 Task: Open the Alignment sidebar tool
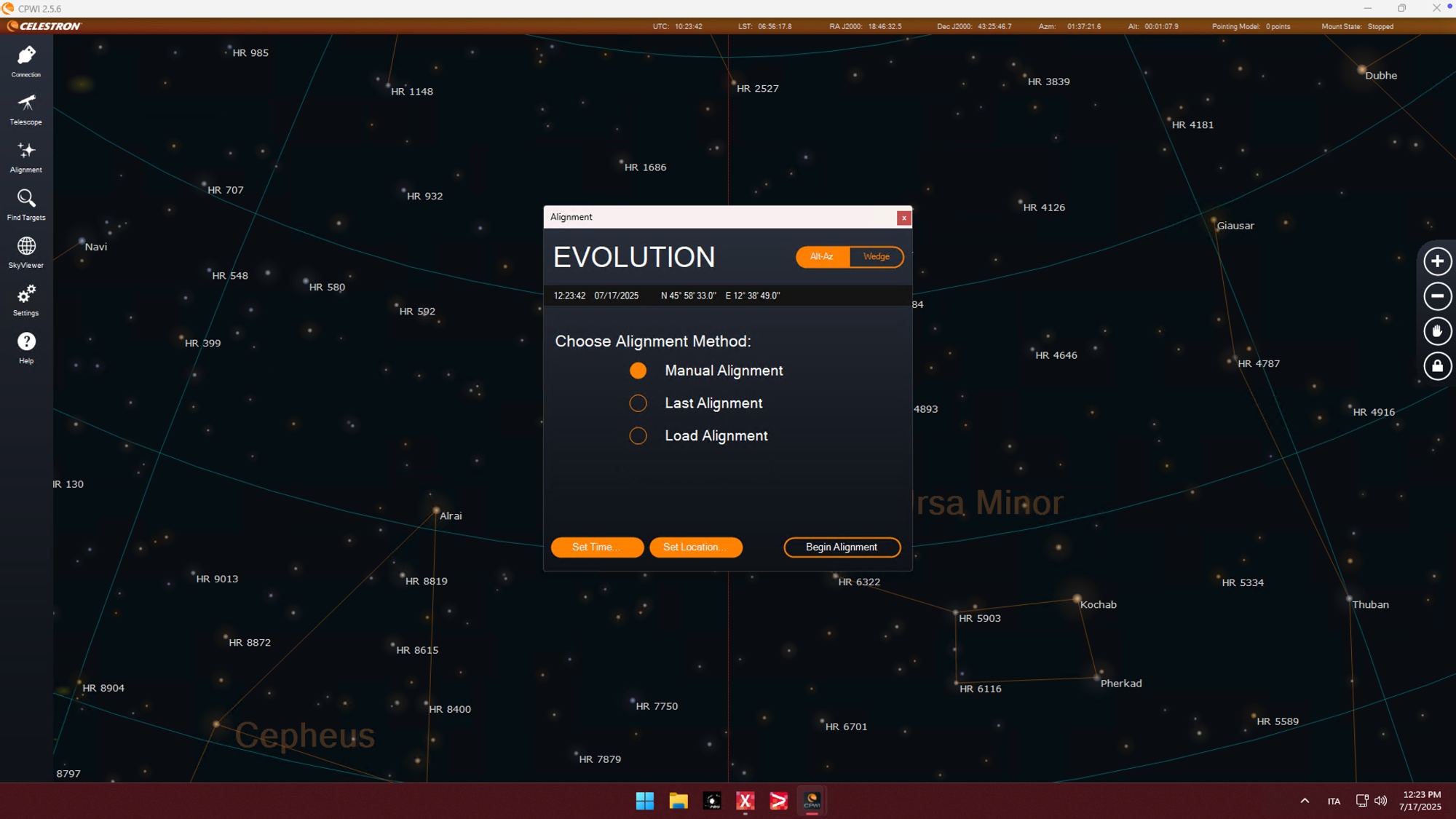(x=26, y=157)
